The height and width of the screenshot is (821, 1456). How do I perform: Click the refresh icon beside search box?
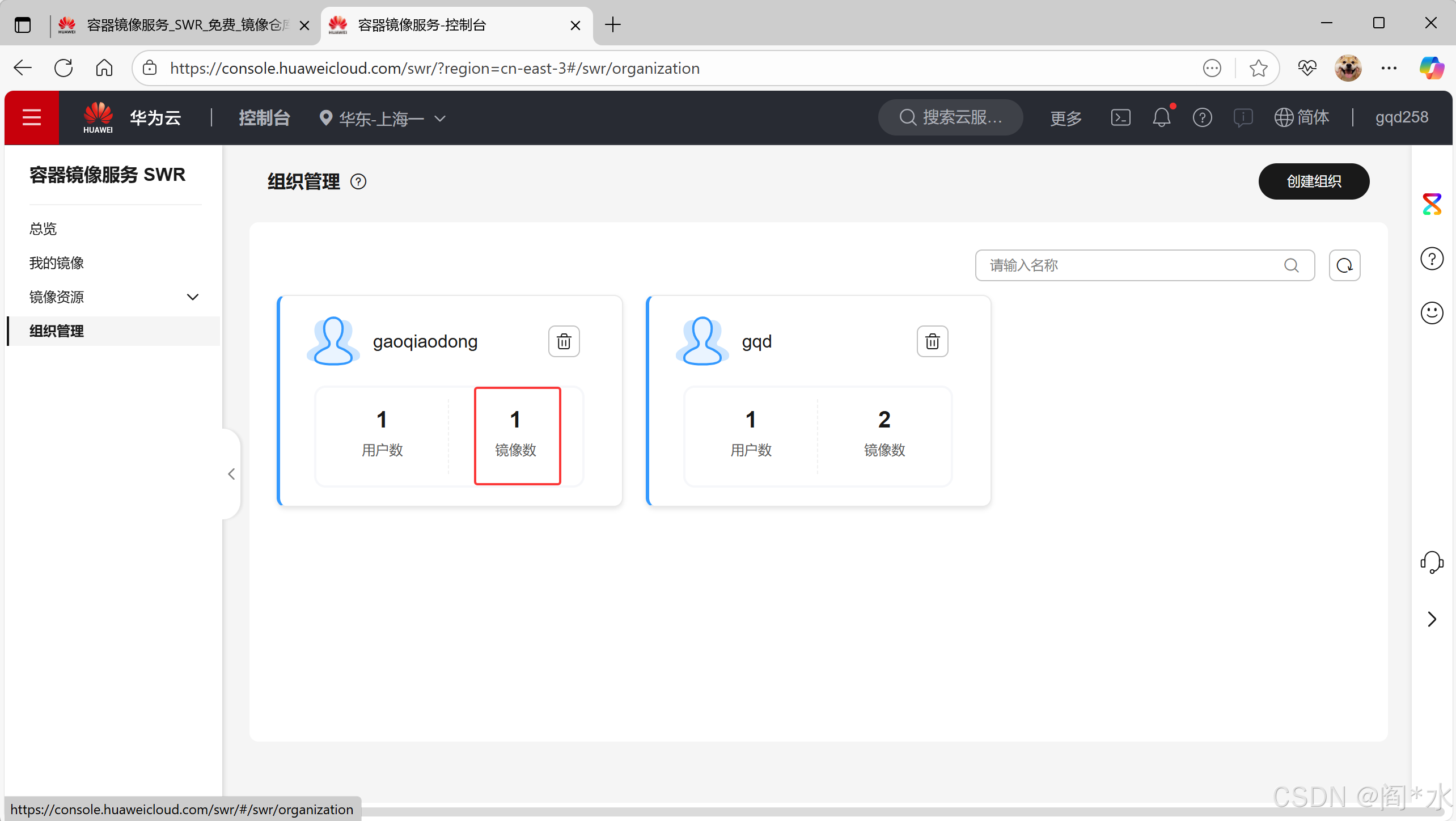click(1344, 265)
